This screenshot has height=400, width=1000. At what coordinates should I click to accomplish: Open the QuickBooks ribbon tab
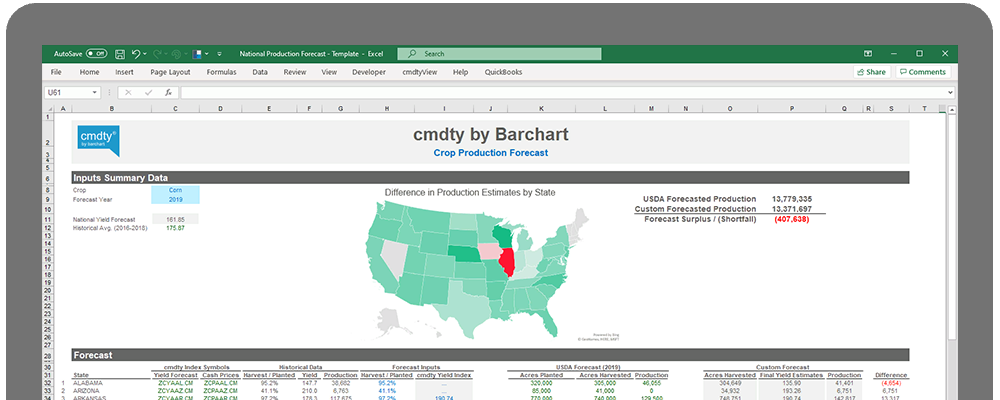click(503, 72)
